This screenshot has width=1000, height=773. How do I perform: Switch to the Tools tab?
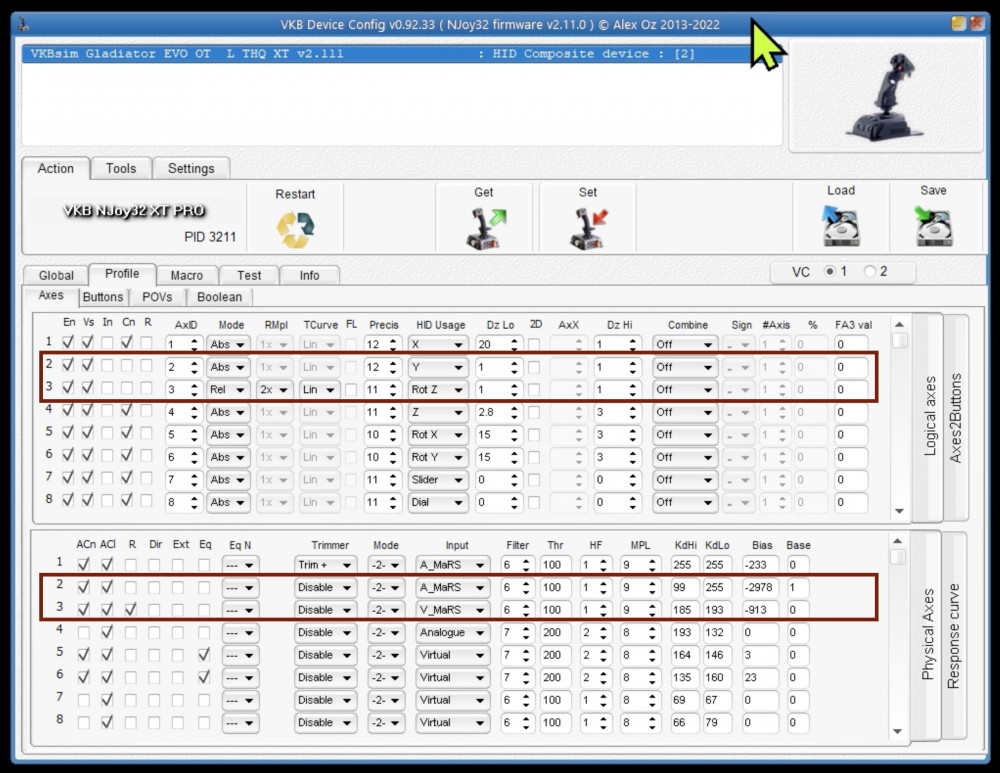(x=121, y=168)
